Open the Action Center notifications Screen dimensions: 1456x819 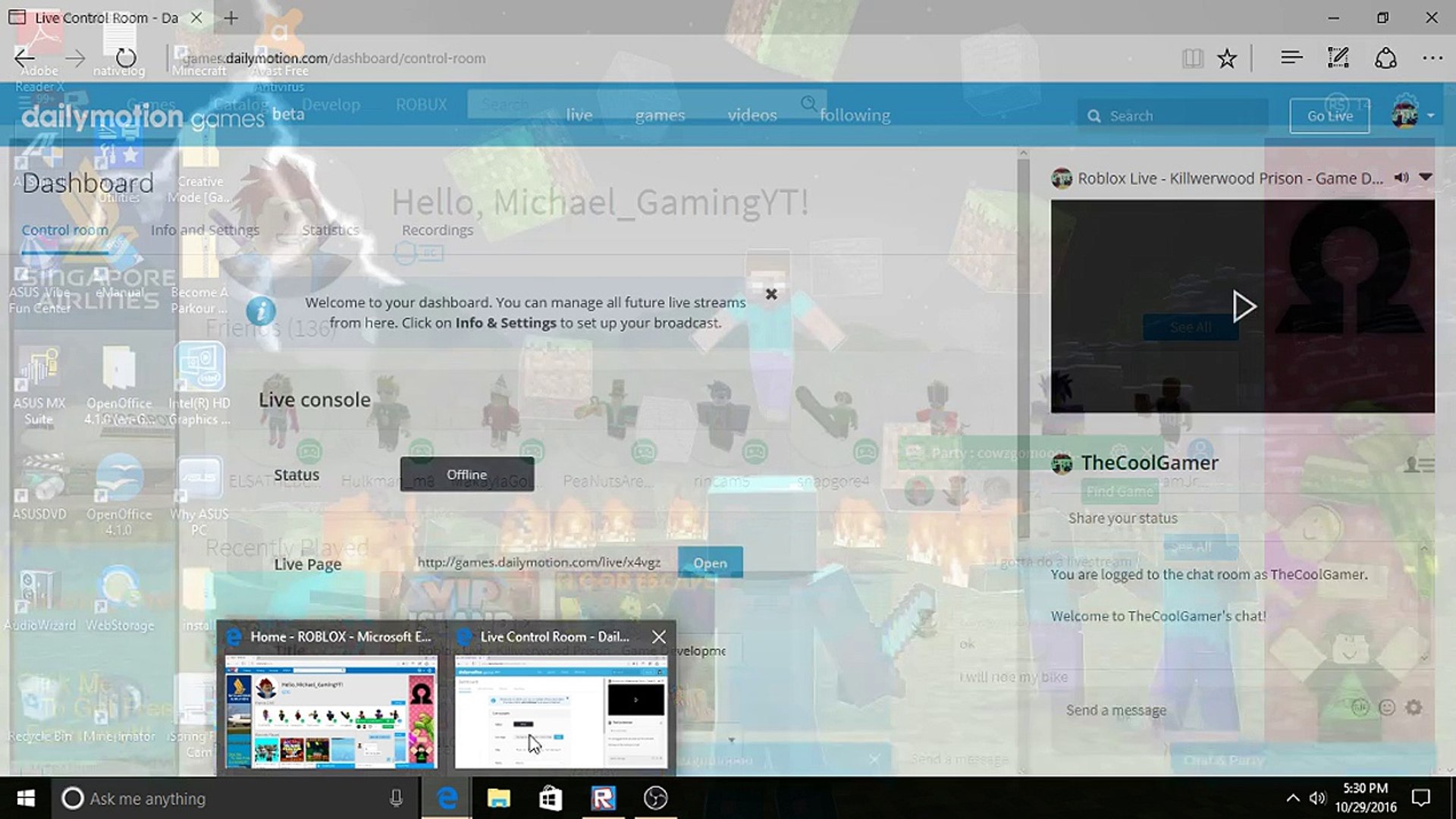pyautogui.click(x=1420, y=798)
